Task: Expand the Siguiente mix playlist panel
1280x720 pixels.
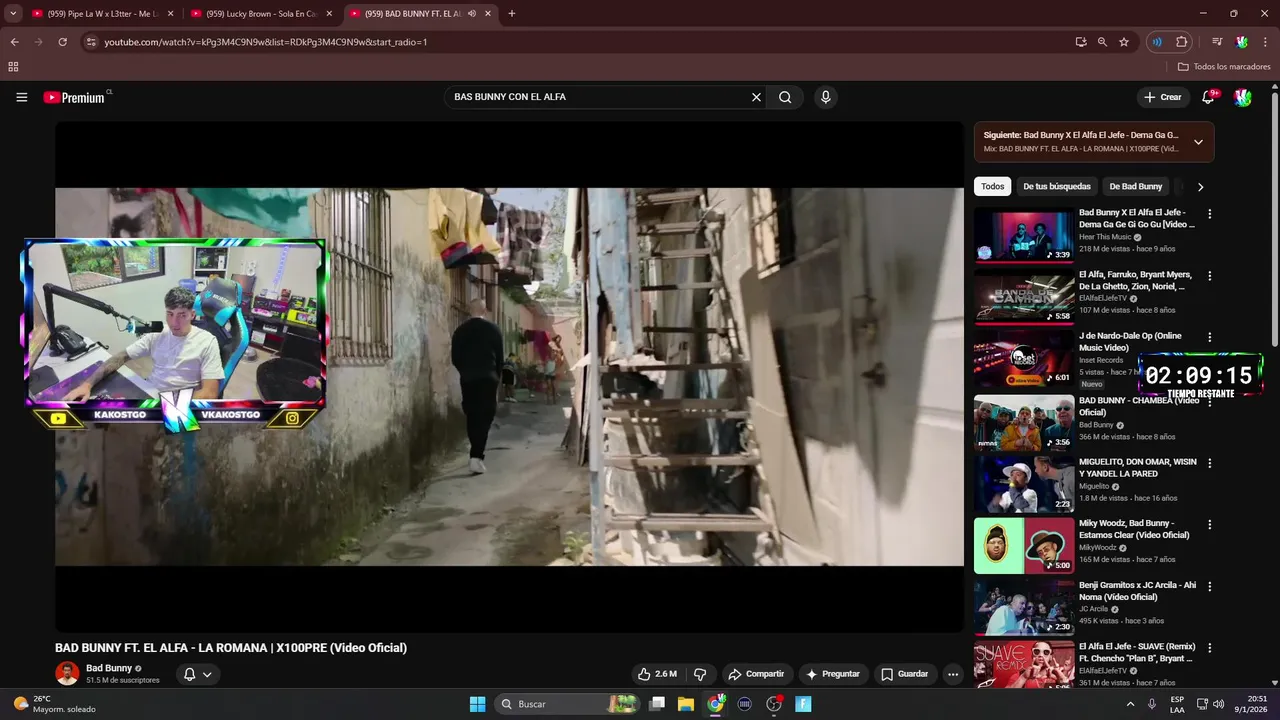Action: click(x=1198, y=142)
